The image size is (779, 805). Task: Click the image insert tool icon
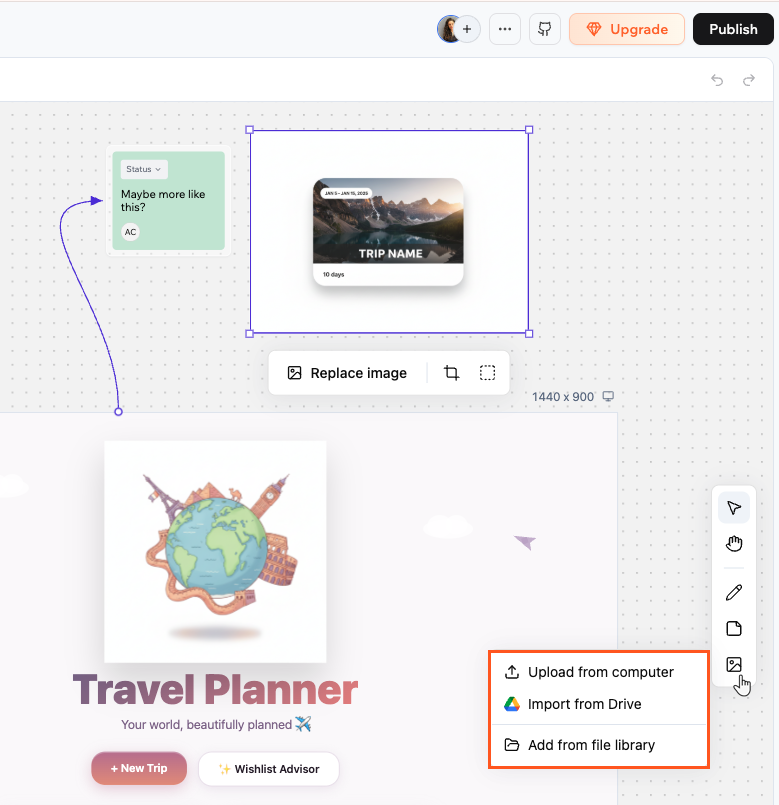pyautogui.click(x=734, y=664)
